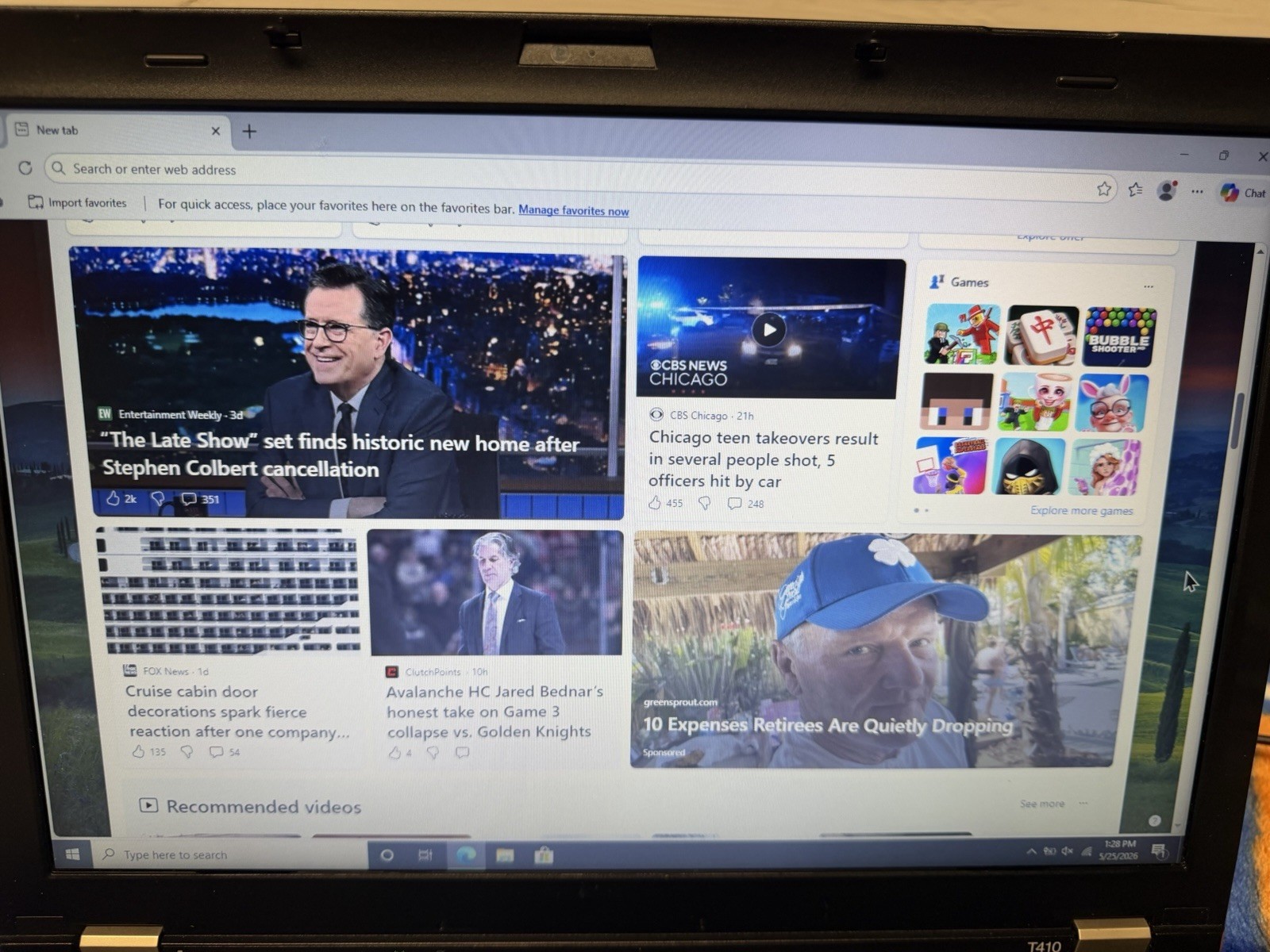The width and height of the screenshot is (1270, 952).
Task: Open the hooded masked character game
Action: [1029, 466]
